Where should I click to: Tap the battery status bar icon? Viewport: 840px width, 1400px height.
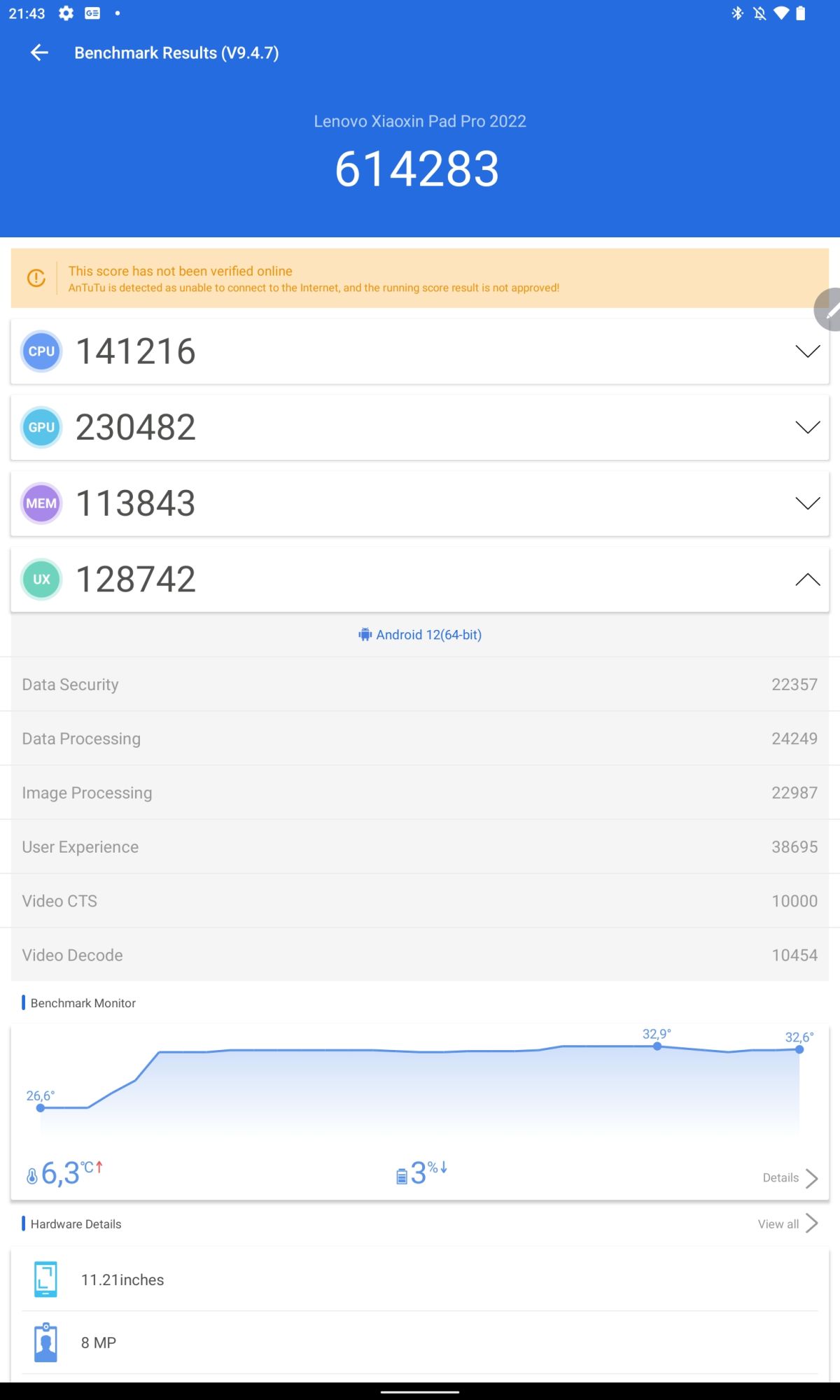801,13
